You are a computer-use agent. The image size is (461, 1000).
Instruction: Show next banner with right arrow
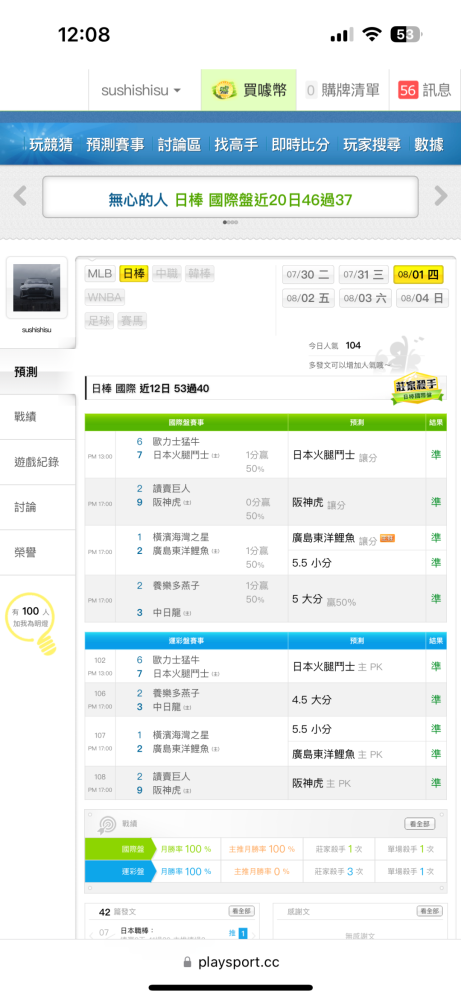(x=441, y=196)
